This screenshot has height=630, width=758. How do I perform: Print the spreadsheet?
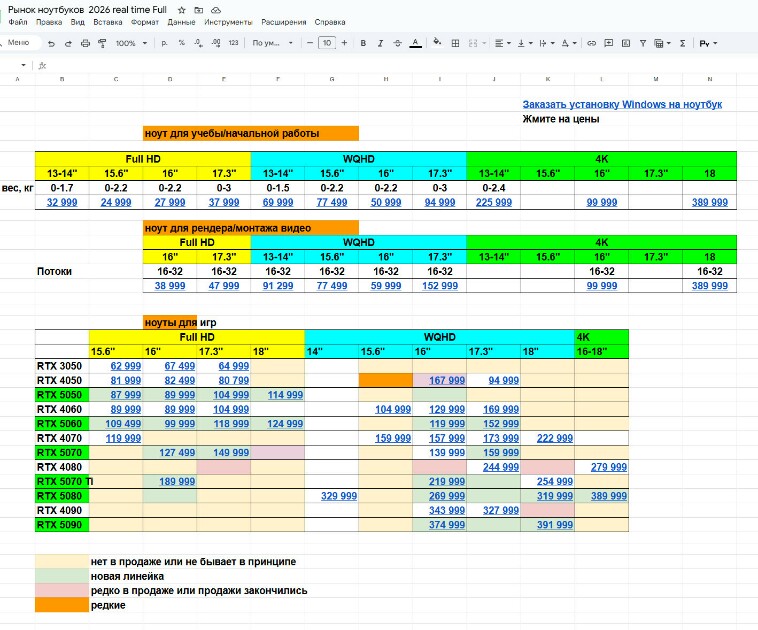pos(86,44)
